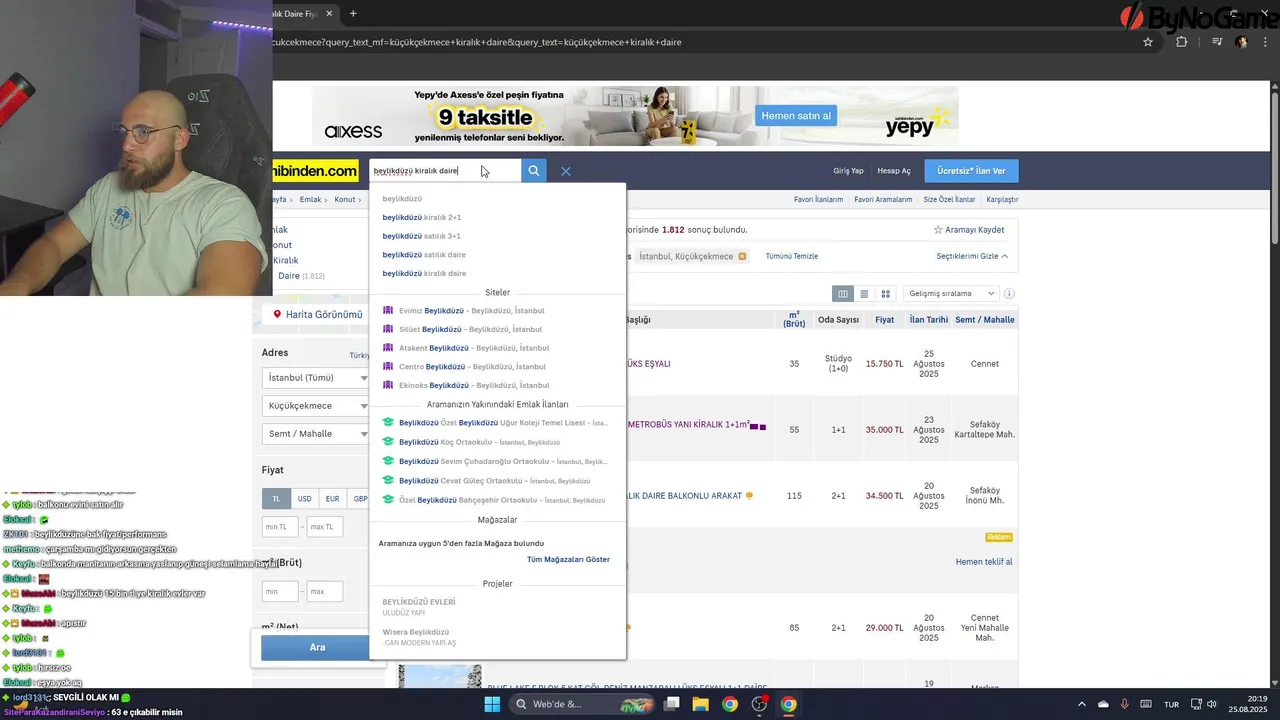
Task: Select USD currency toggle
Action: (x=304, y=498)
